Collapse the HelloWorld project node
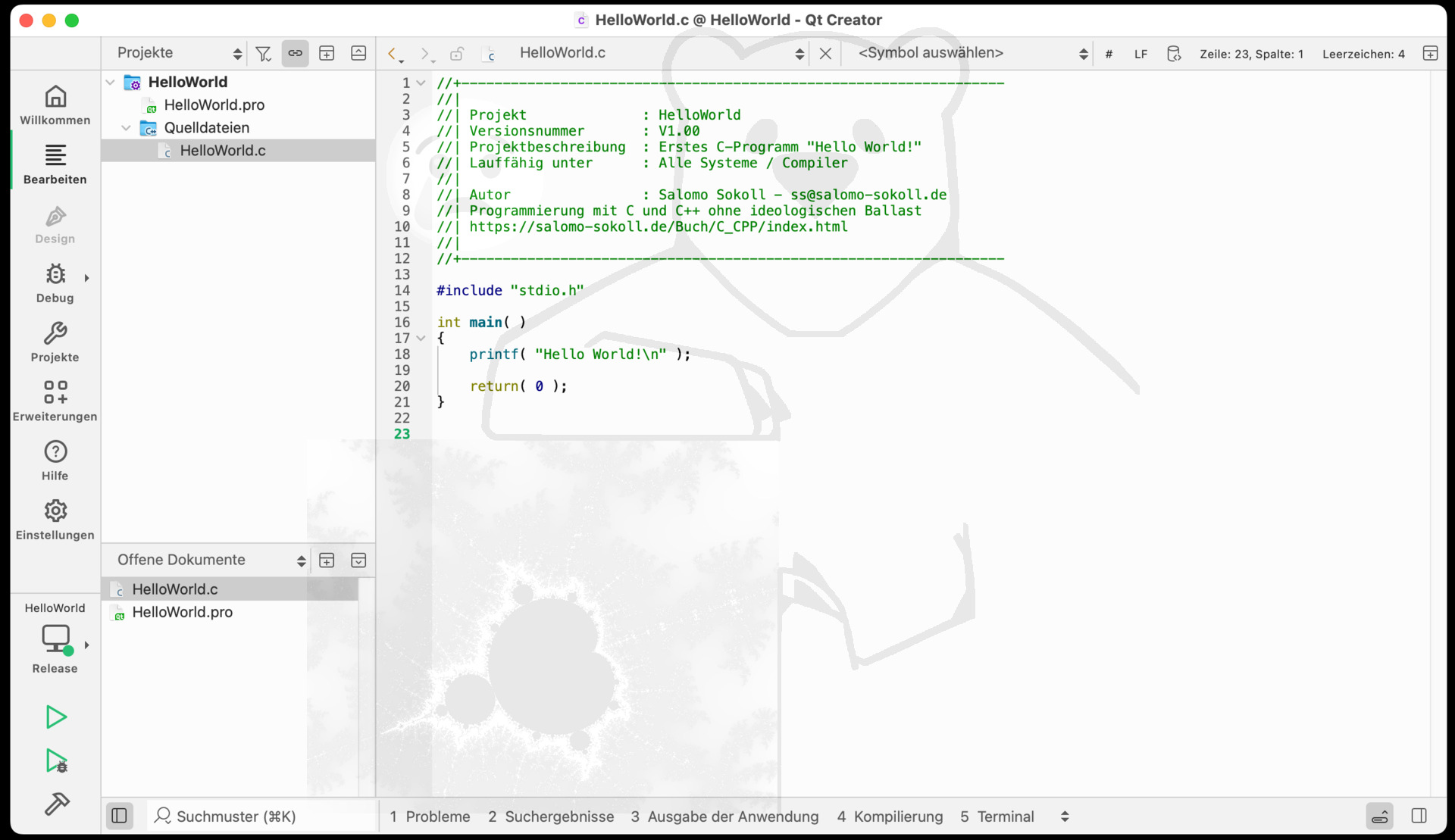This screenshot has height=840, width=1455. point(111,82)
